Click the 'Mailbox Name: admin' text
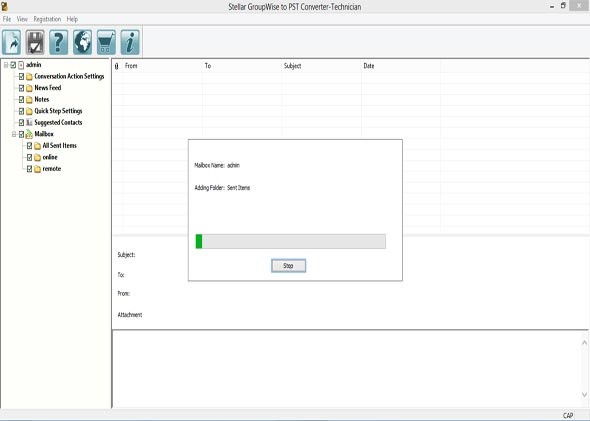The image size is (590, 421). (x=217, y=165)
